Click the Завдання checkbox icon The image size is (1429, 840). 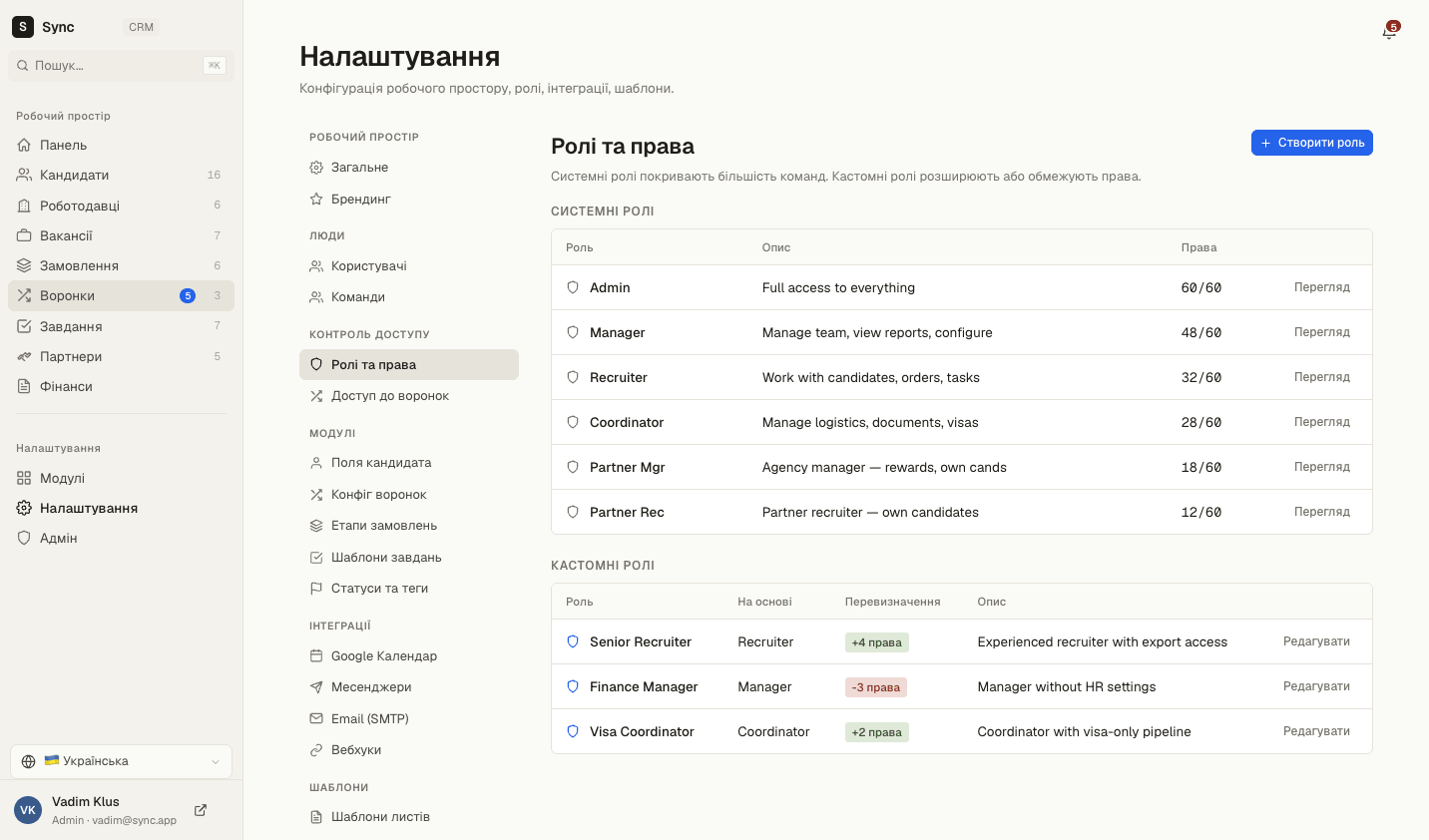pyautogui.click(x=24, y=326)
